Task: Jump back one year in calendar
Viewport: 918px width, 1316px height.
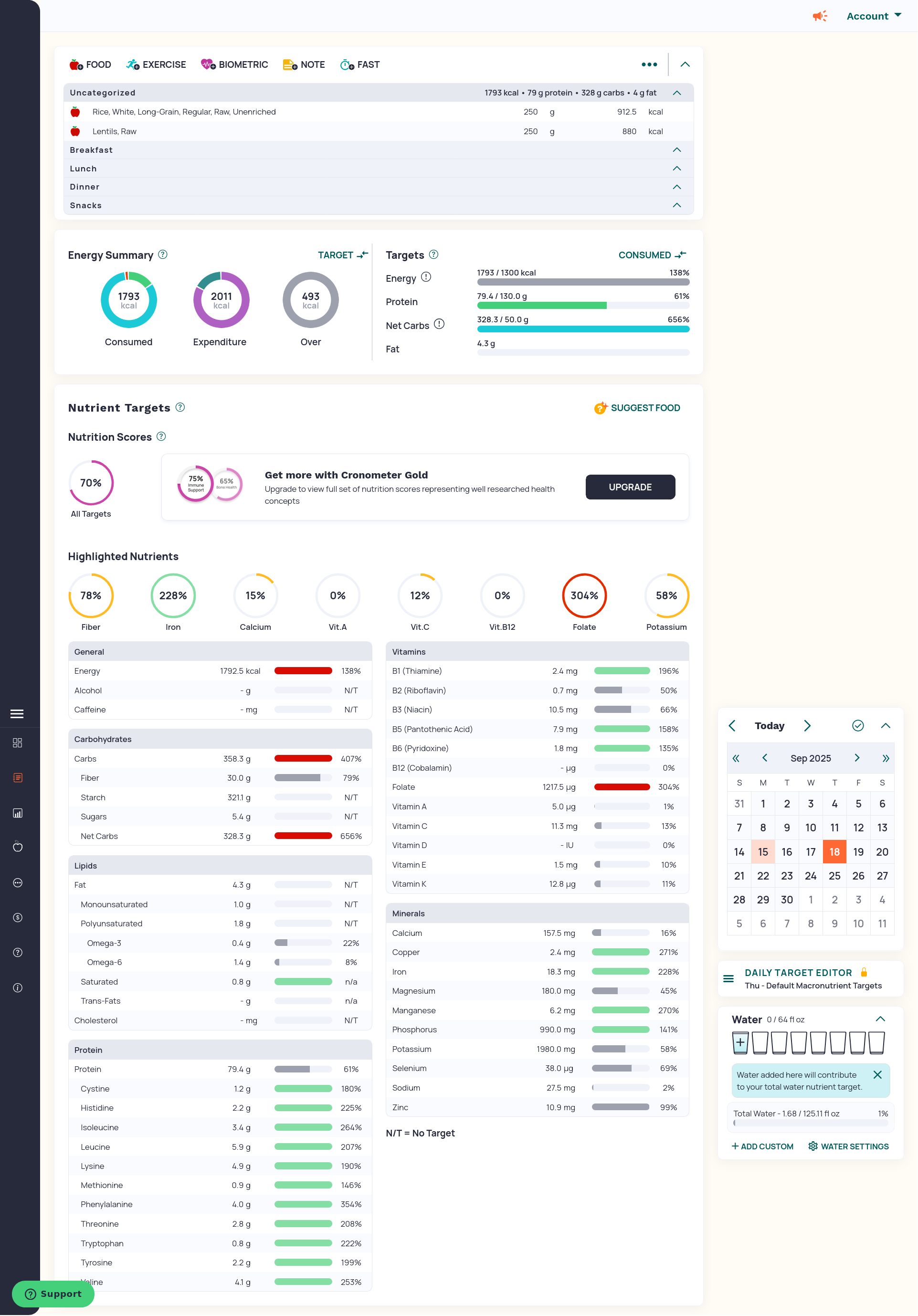Action: pyautogui.click(x=736, y=758)
